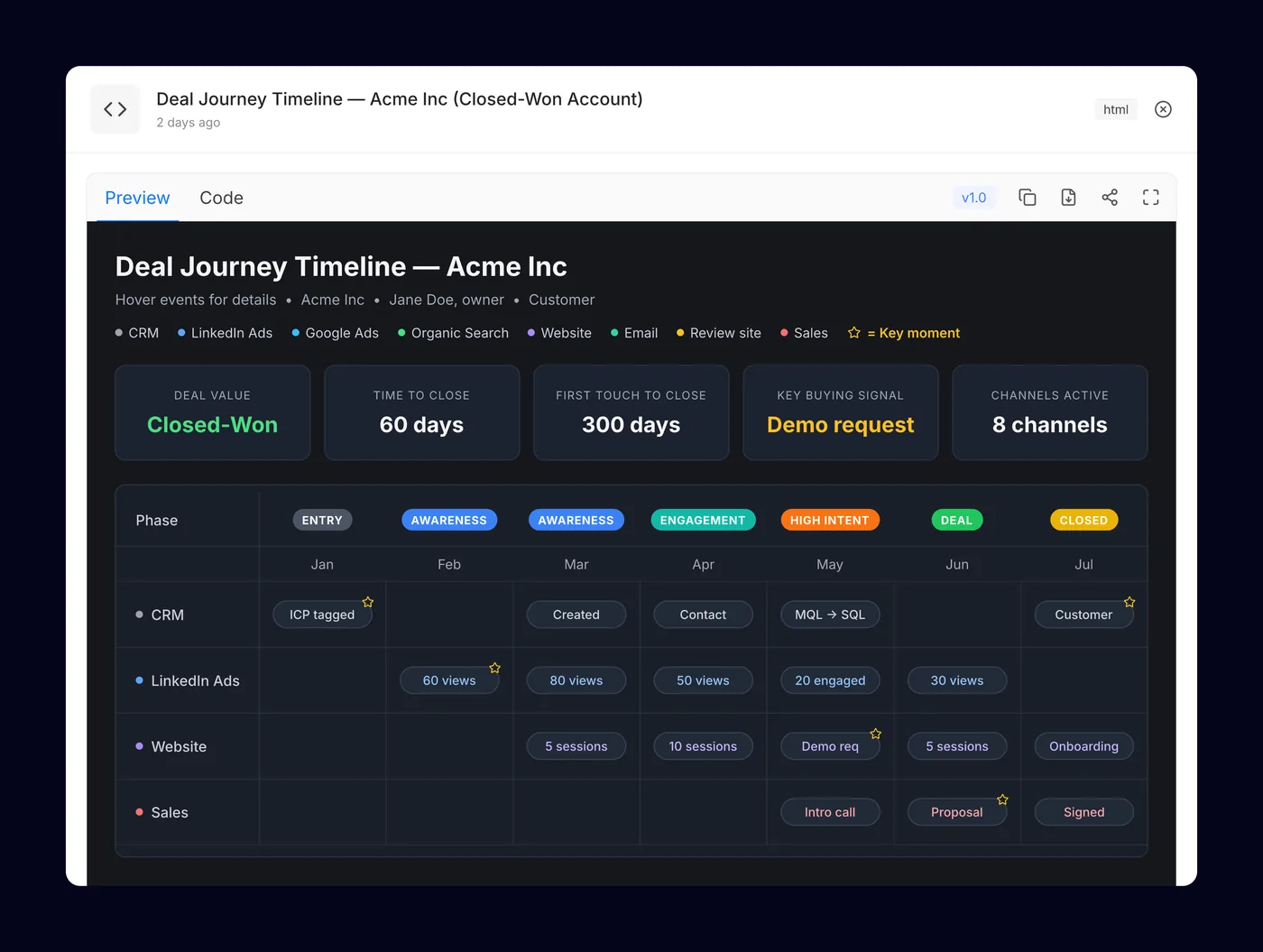Click the html file type badge
Viewport: 1263px width, 952px height.
[x=1116, y=109]
